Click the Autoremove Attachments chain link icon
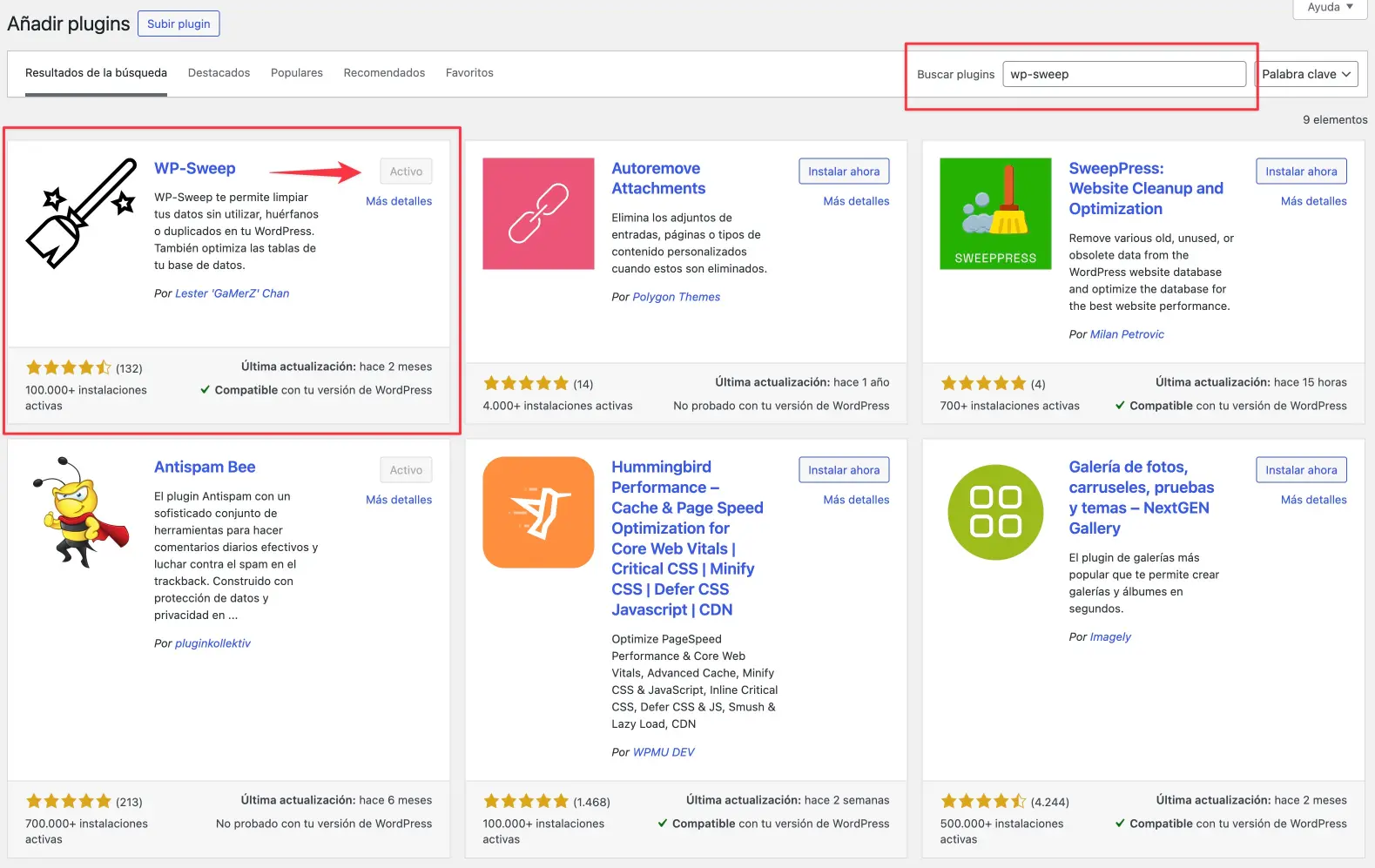 point(538,213)
